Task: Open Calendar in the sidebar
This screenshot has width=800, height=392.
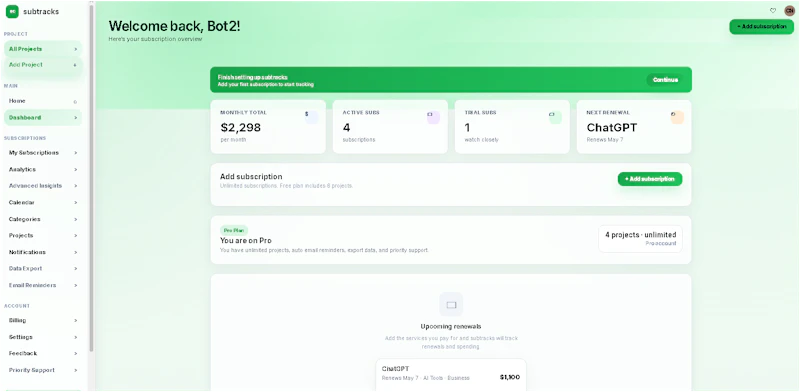Action: coord(43,203)
